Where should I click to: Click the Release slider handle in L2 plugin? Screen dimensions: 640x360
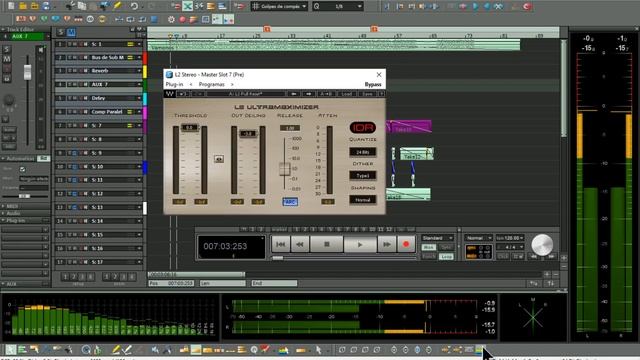(284, 169)
